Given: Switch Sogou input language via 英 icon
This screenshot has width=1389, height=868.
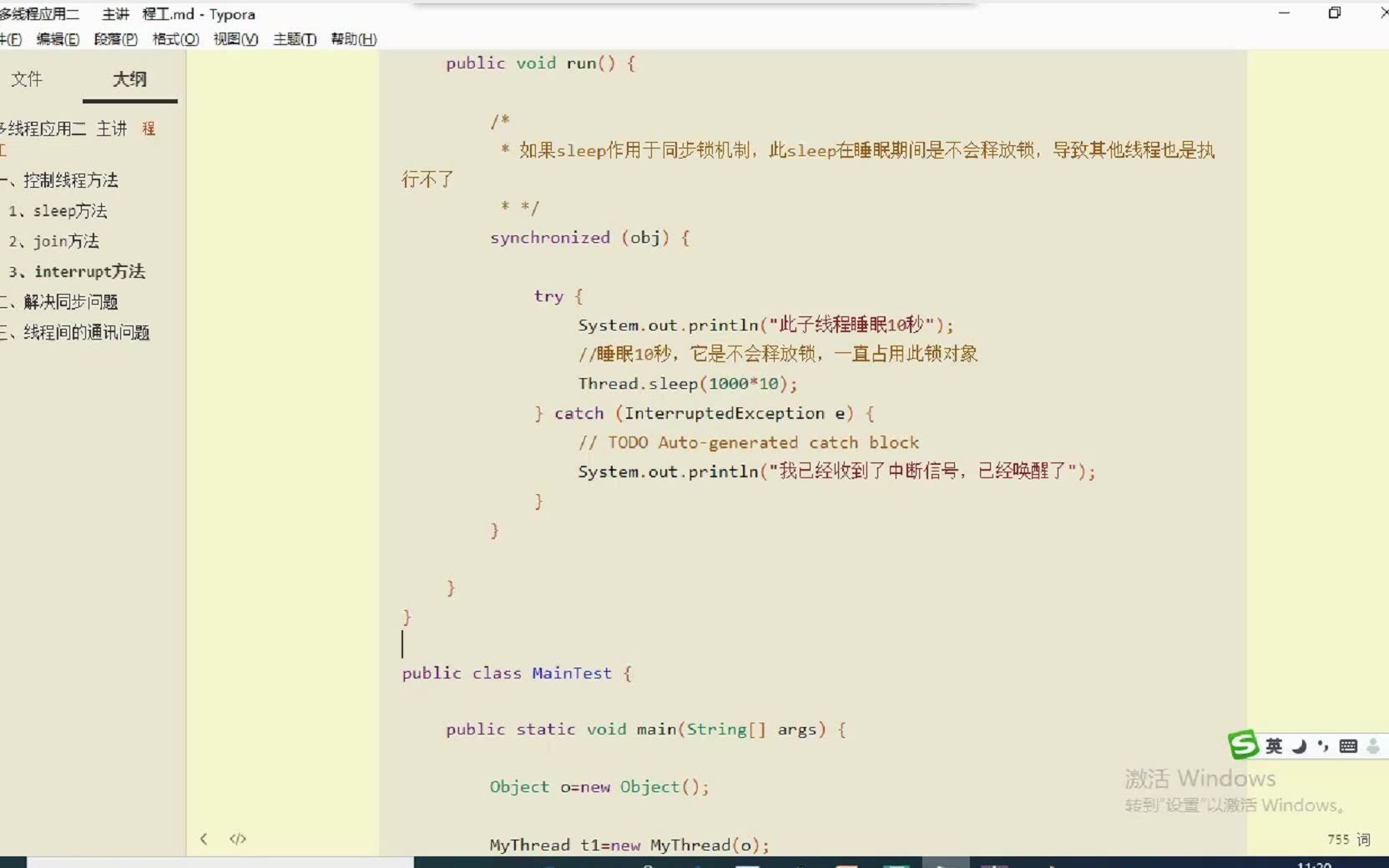Looking at the screenshot, I should 1274,746.
